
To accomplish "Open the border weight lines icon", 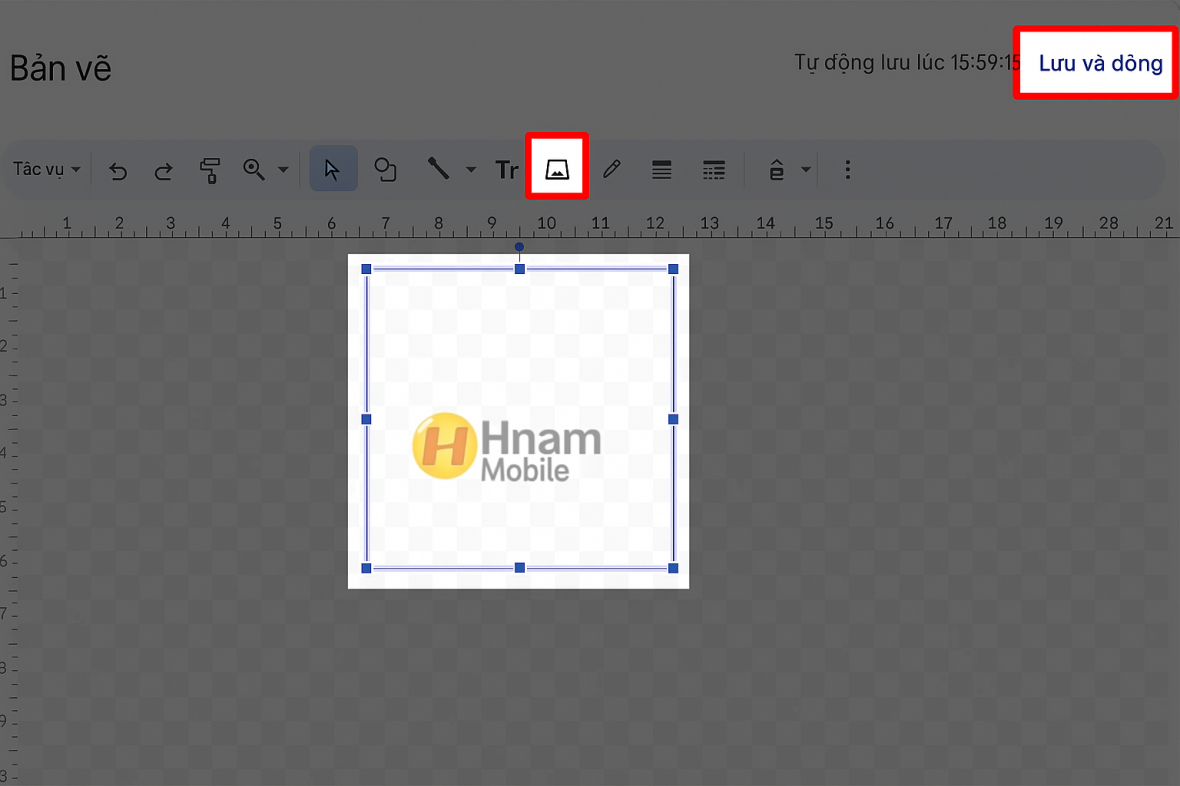I will (661, 170).
